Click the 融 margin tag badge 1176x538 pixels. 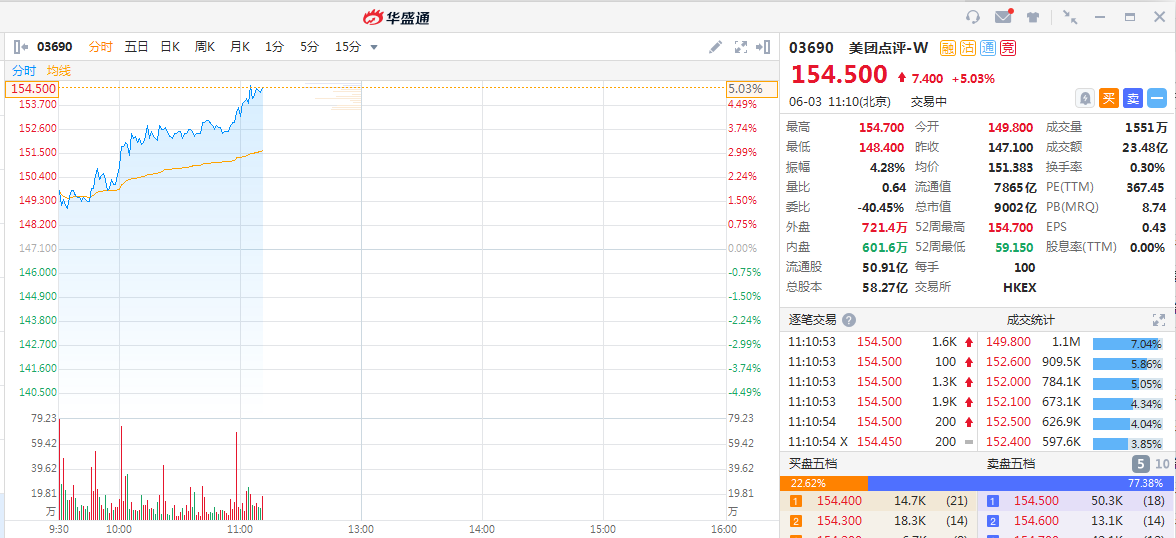click(x=947, y=48)
